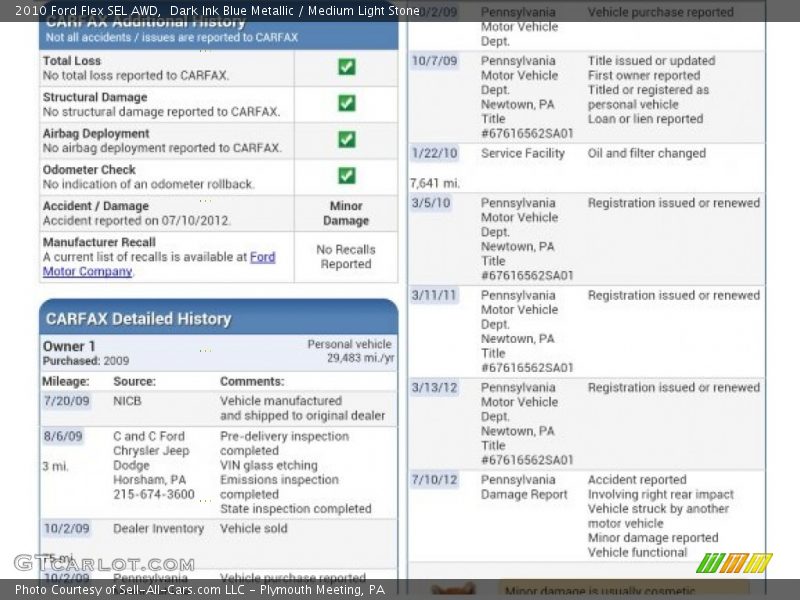This screenshot has height=600, width=800.
Task: Click the Airbag Deployment row label
Action: click(x=96, y=133)
